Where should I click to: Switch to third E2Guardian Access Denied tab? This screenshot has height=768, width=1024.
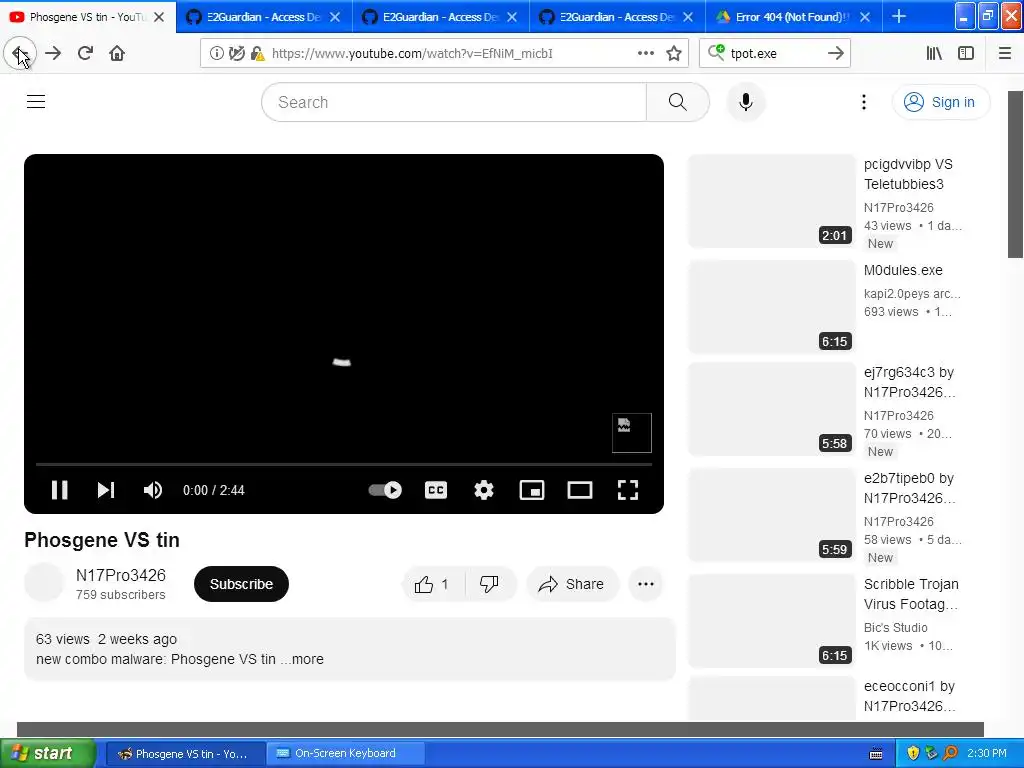tap(616, 17)
